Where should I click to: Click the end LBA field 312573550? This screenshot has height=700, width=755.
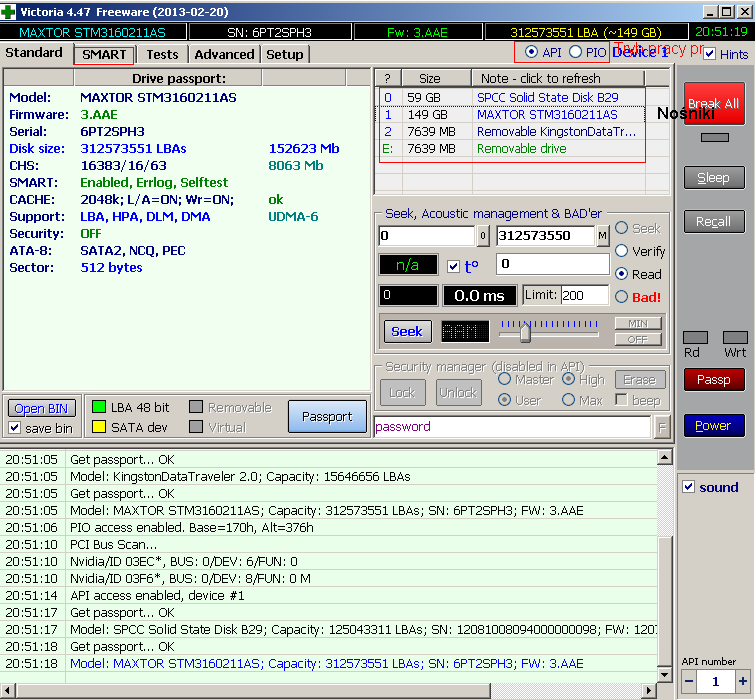546,236
